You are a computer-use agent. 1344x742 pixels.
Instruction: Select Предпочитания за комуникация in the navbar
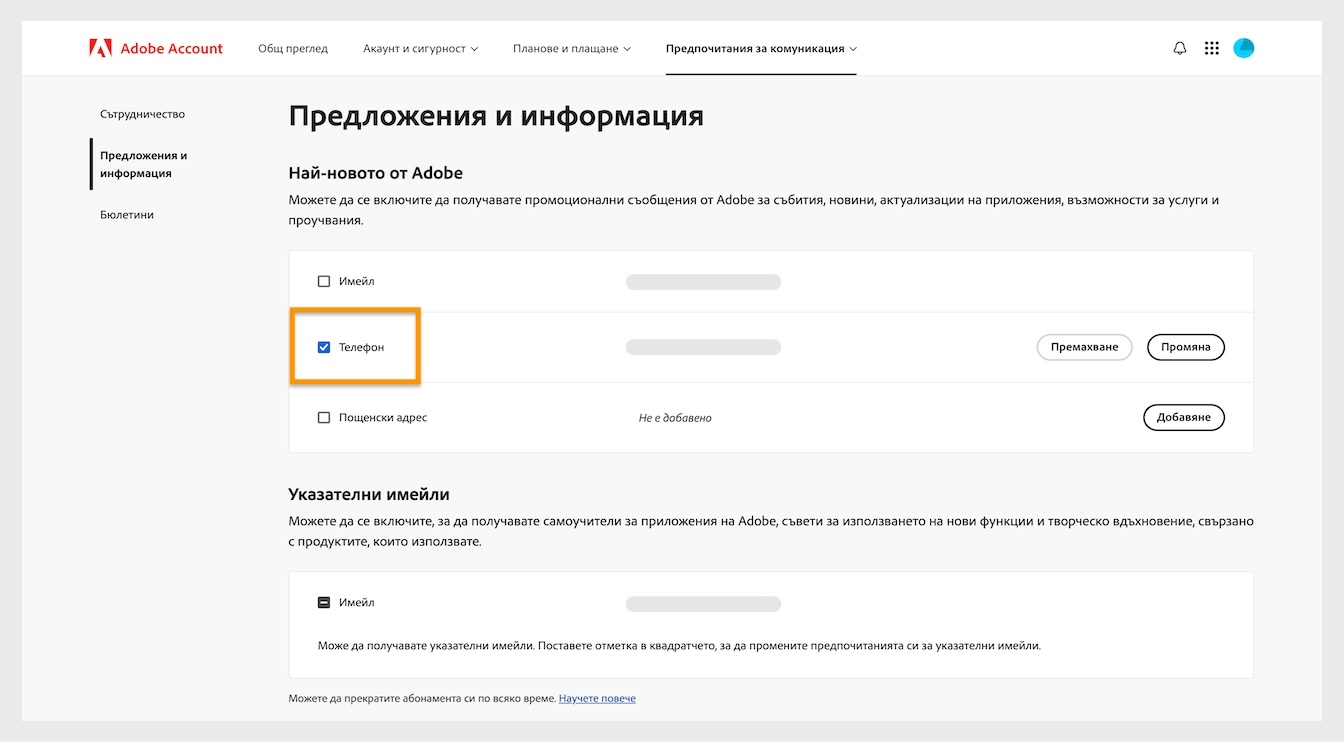tap(760, 47)
